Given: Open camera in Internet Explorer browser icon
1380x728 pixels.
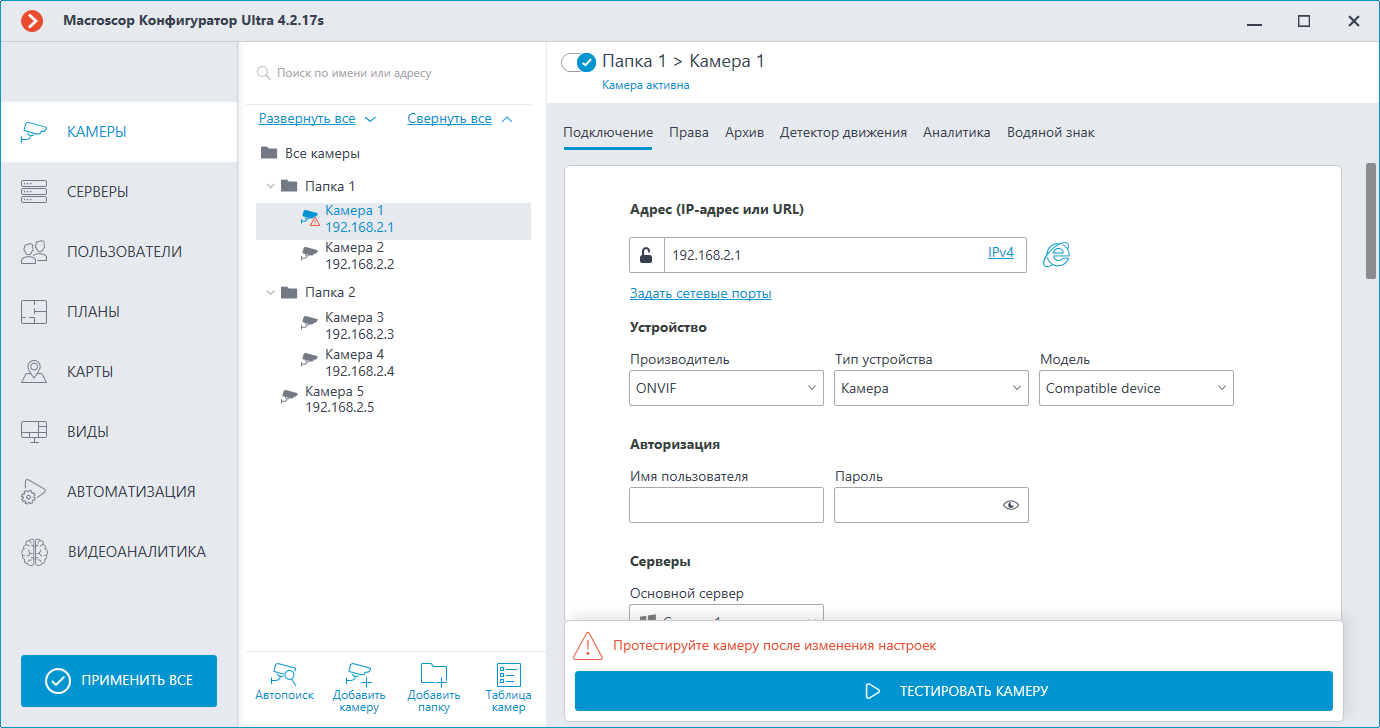Looking at the screenshot, I should click(x=1056, y=254).
